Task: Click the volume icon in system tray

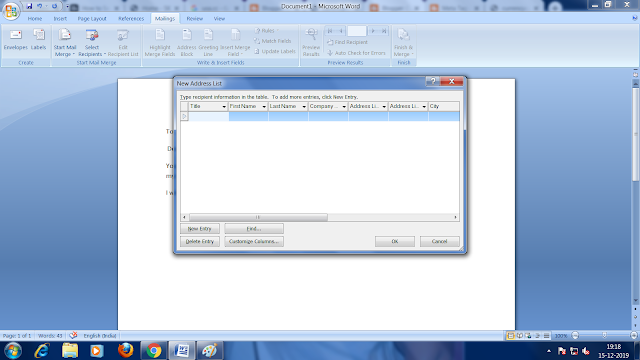Action: click(586, 351)
